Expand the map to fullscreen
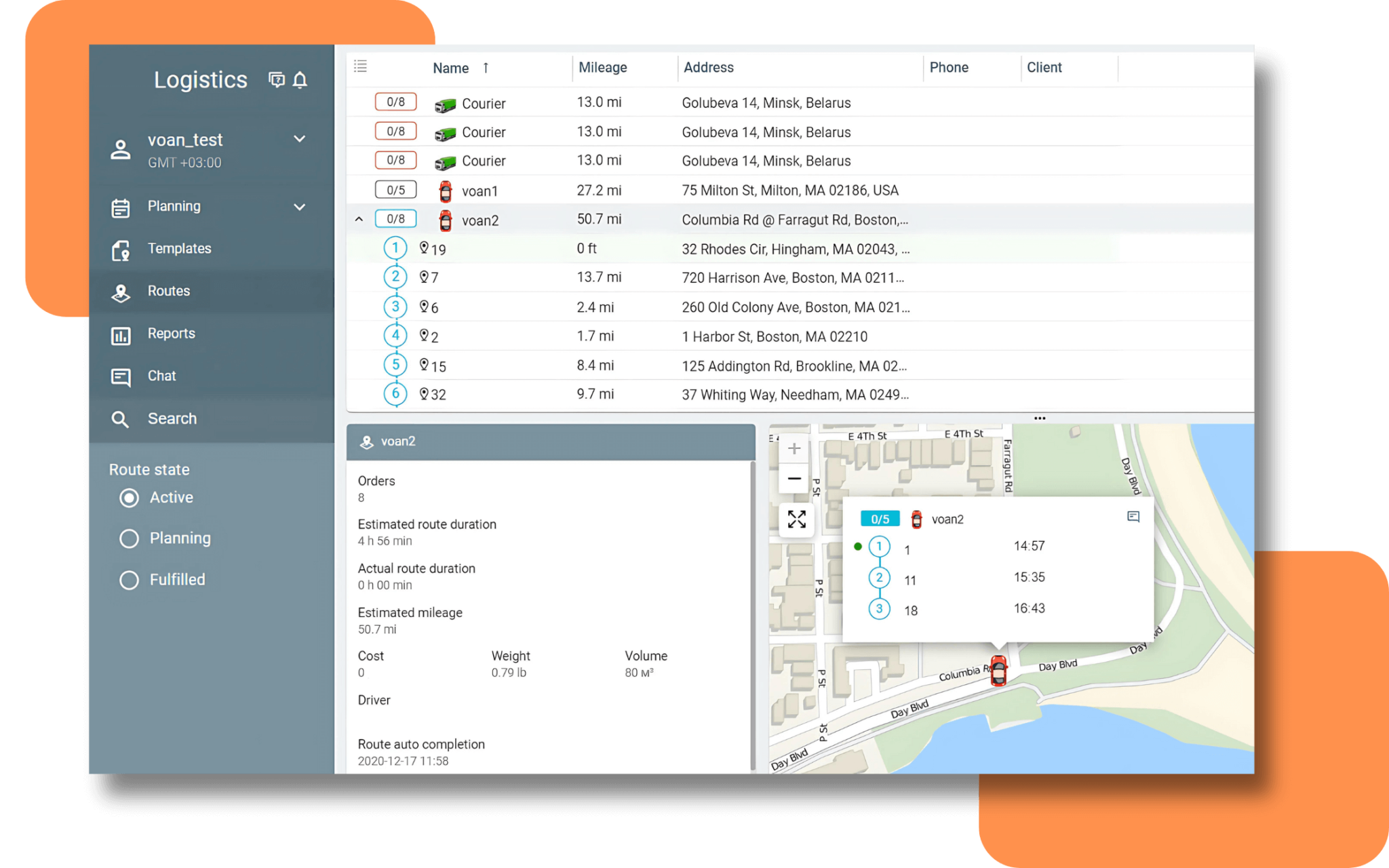Image resolution: width=1389 pixels, height=868 pixels. [x=796, y=520]
